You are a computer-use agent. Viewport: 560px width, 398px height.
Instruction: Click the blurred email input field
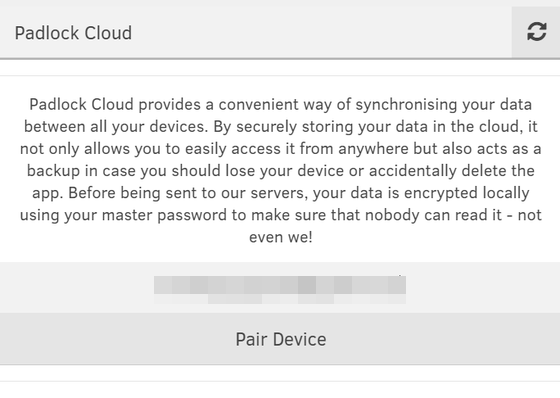coord(280,289)
